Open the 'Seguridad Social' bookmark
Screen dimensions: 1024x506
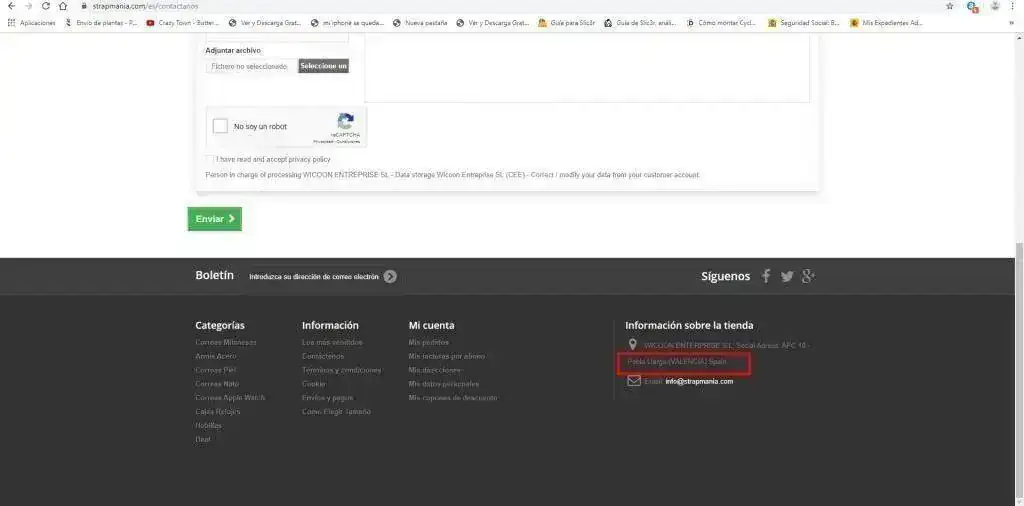[803, 22]
